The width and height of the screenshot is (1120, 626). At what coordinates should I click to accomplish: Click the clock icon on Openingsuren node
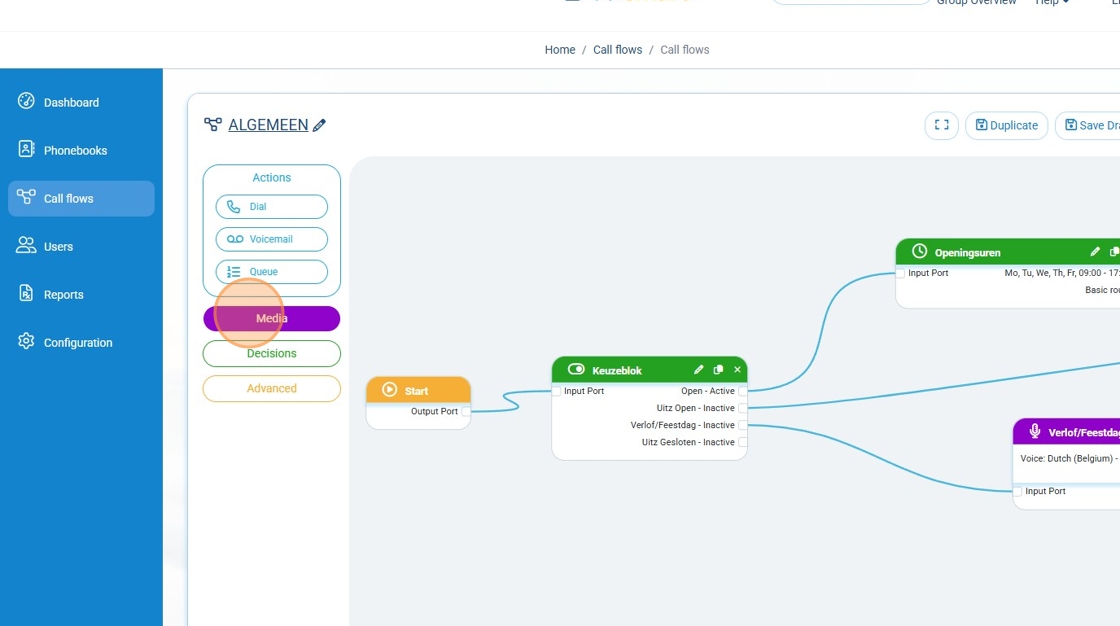click(x=919, y=252)
